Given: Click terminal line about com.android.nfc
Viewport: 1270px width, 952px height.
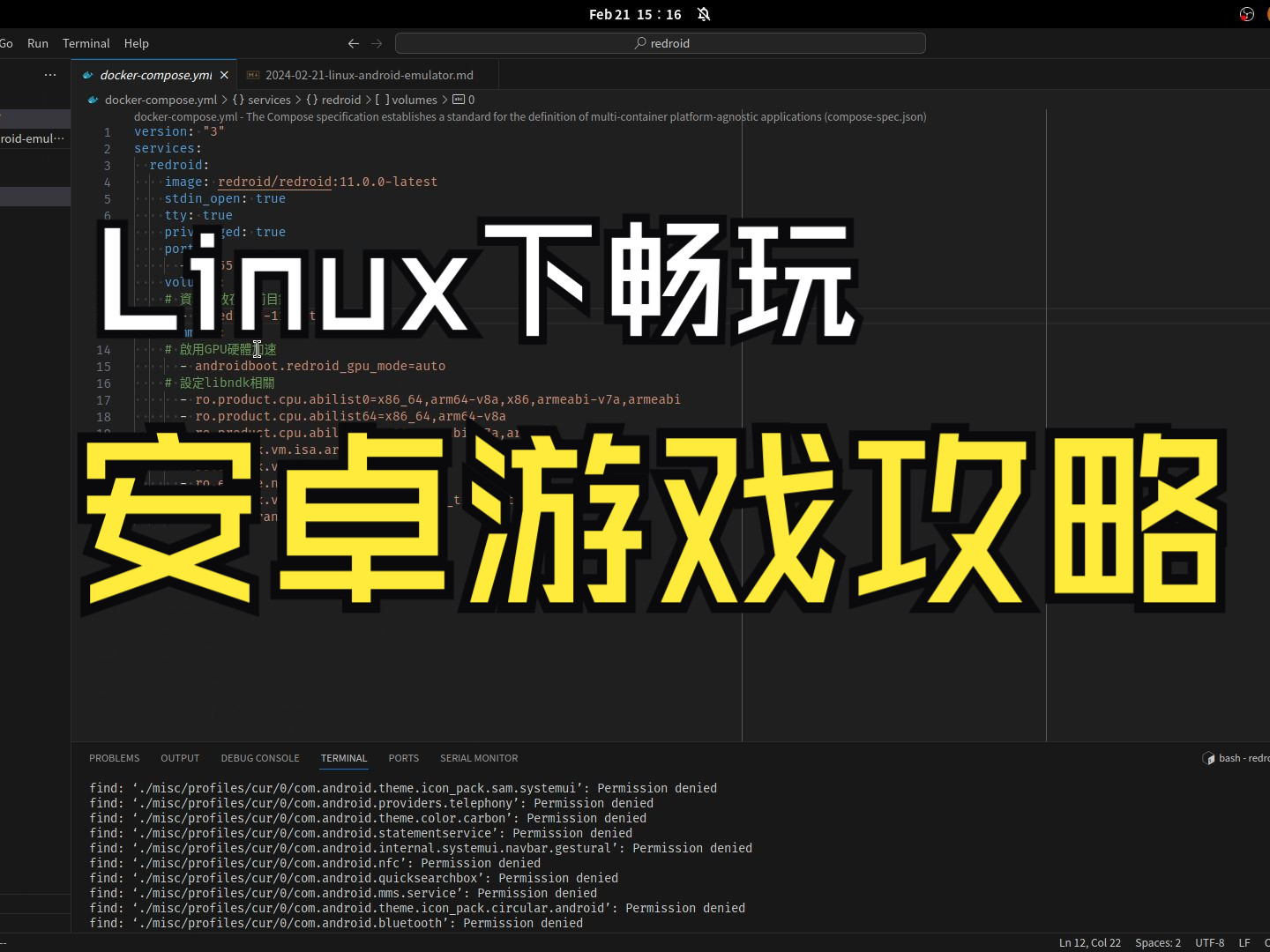Looking at the screenshot, I should [x=315, y=863].
